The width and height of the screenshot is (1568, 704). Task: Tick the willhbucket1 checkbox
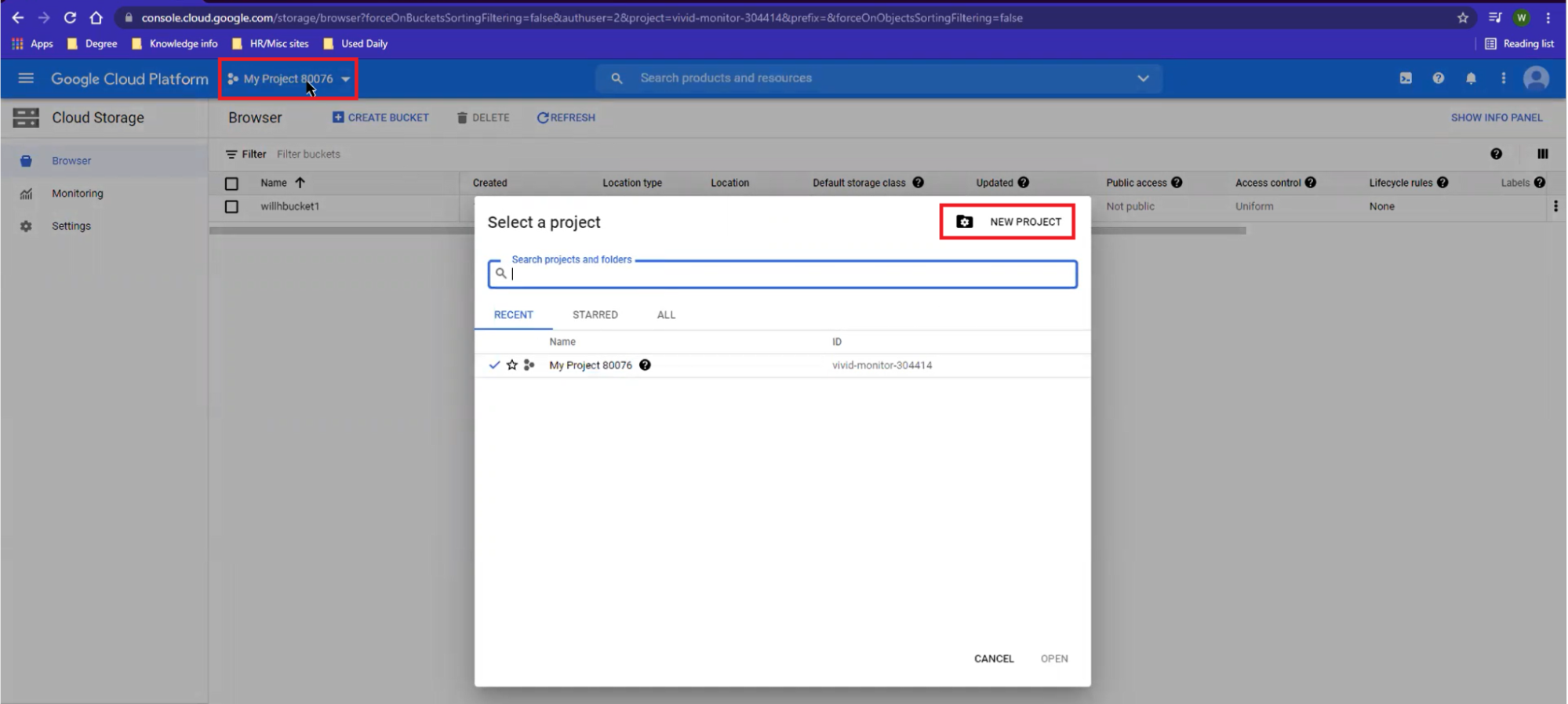(x=231, y=207)
